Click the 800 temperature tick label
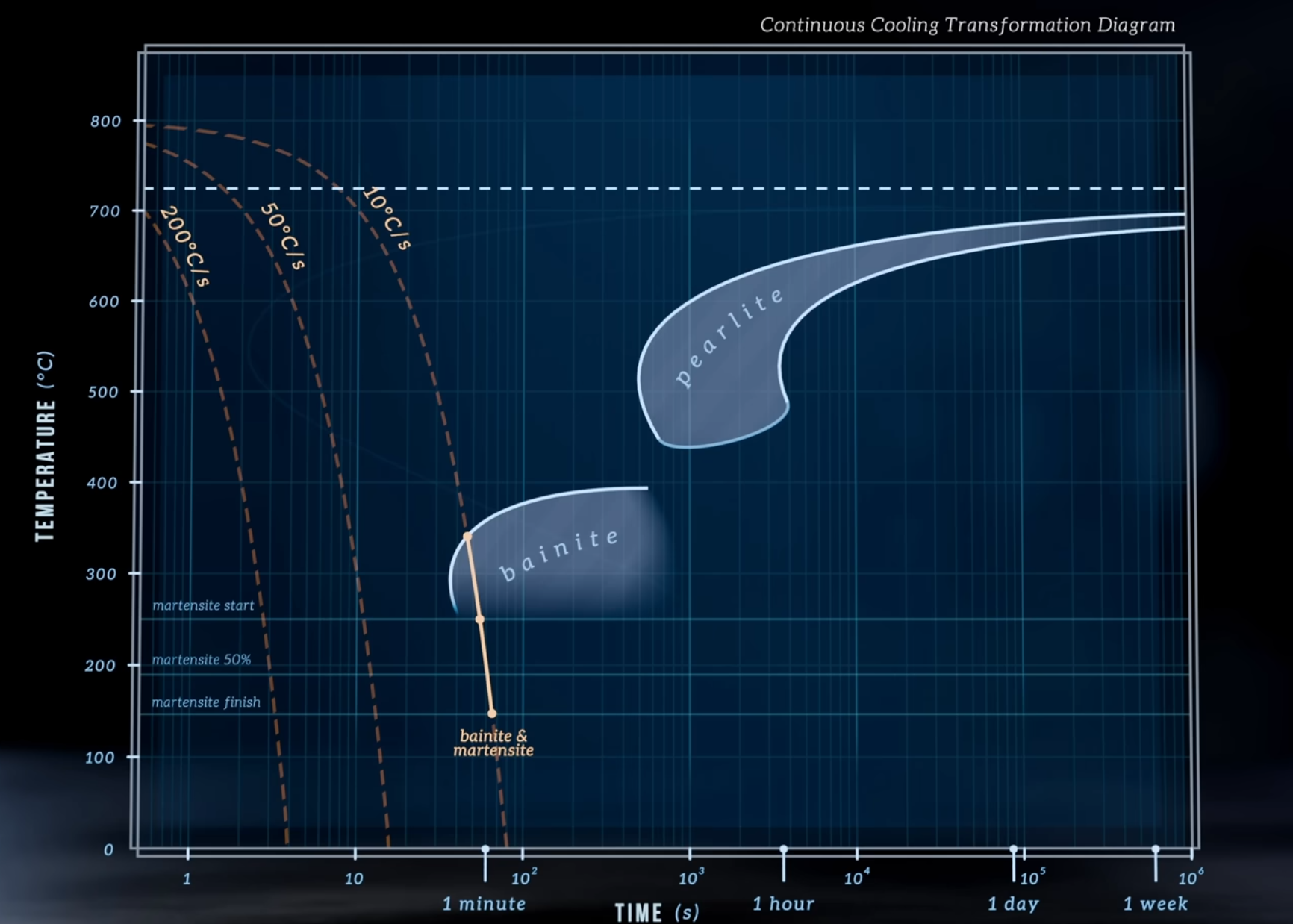The width and height of the screenshot is (1293, 924). point(105,122)
